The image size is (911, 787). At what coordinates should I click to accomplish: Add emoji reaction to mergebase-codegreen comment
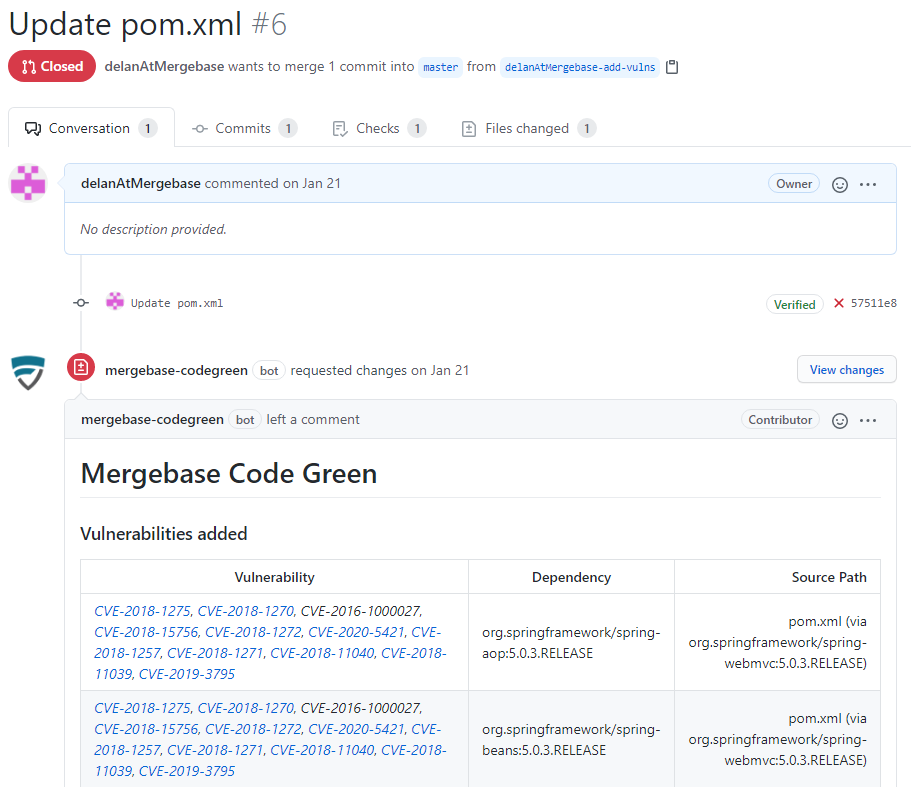840,421
